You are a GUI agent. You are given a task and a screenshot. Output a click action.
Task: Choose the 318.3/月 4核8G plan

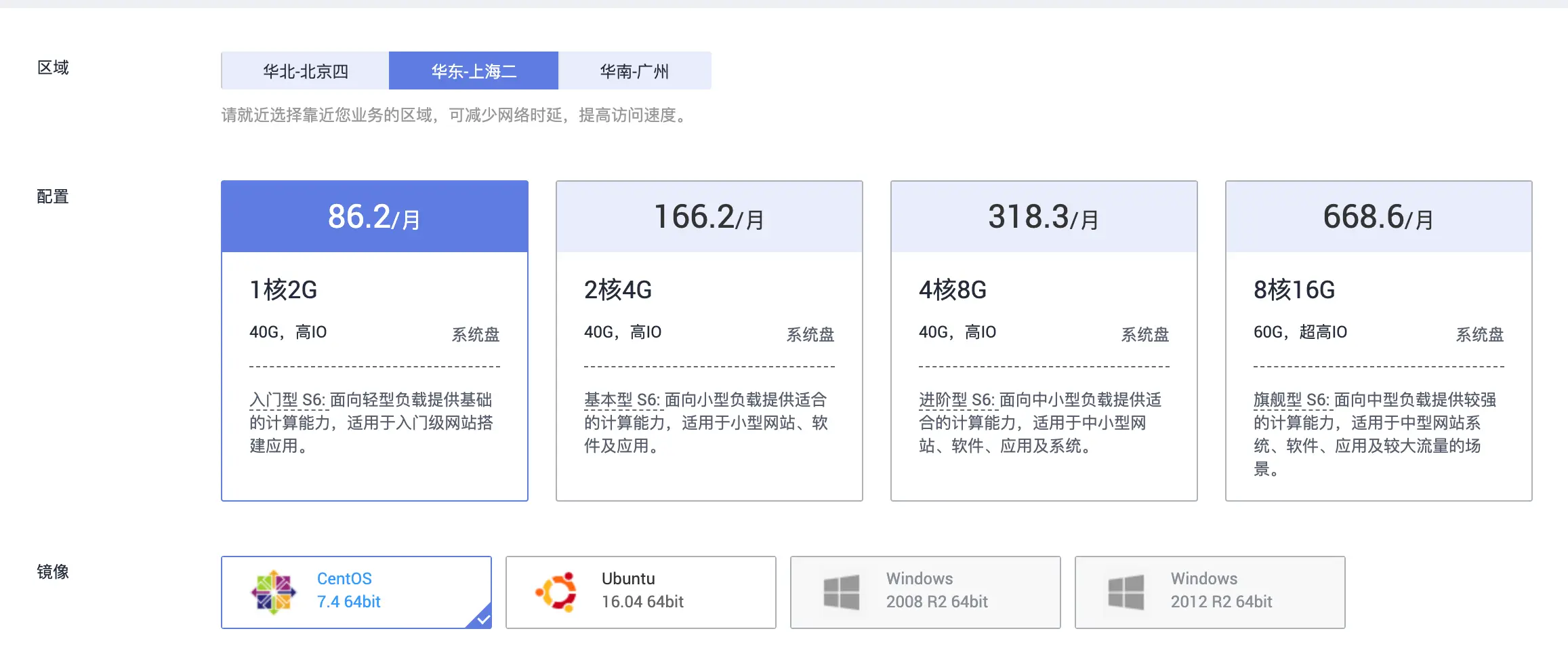tap(1044, 339)
